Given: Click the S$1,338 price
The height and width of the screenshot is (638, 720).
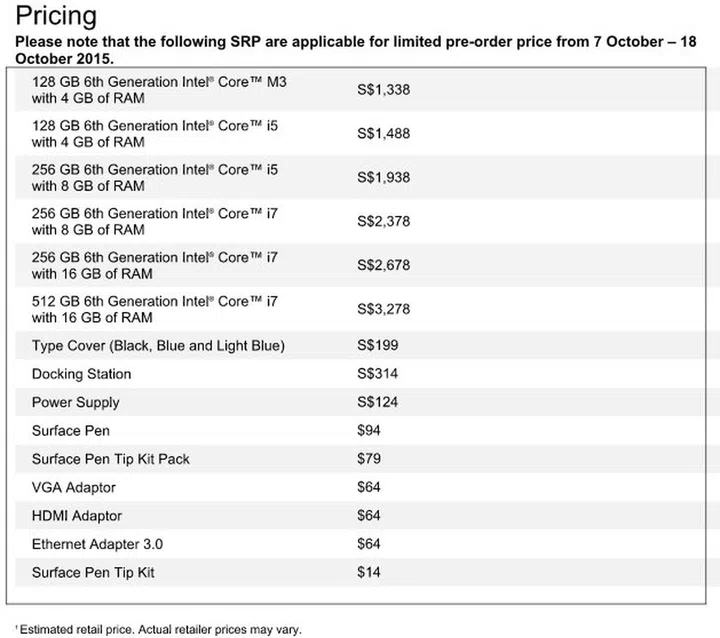Looking at the screenshot, I should click(x=384, y=90).
